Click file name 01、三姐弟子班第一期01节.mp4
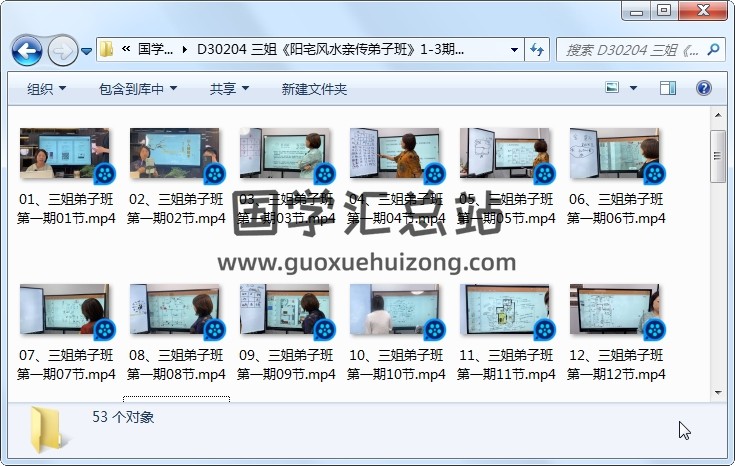735x466 pixels. pyautogui.click(x=66, y=209)
